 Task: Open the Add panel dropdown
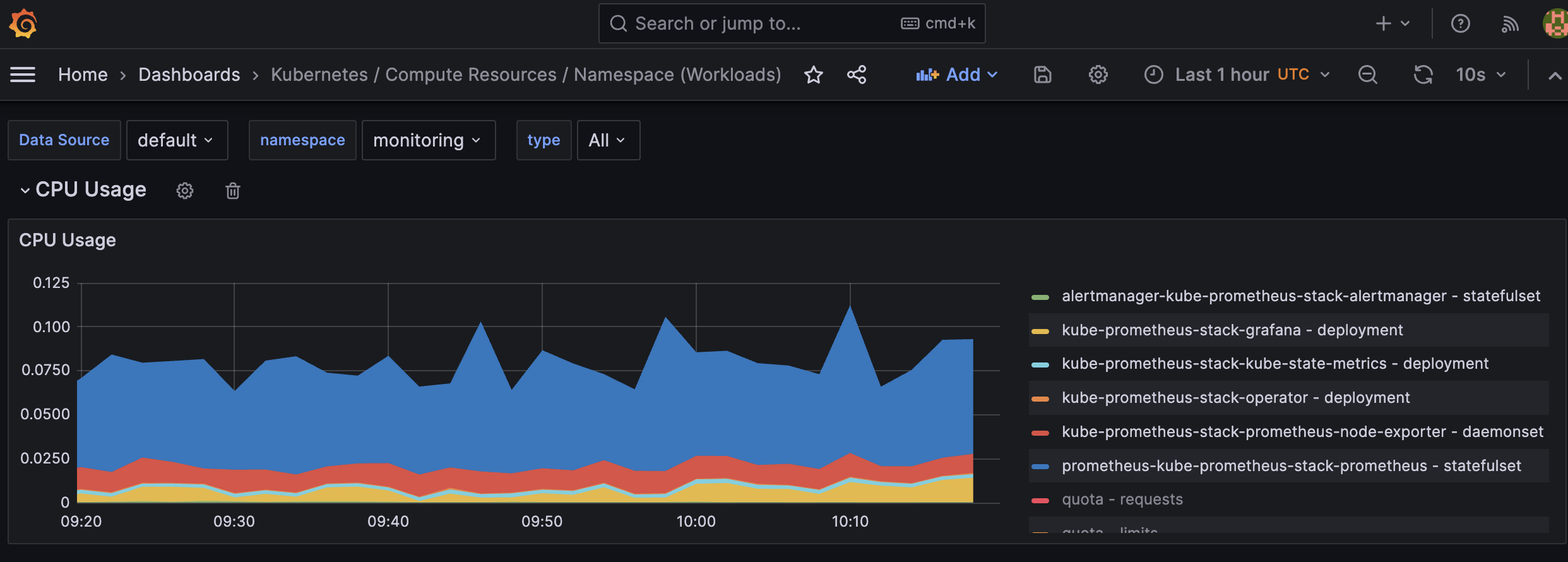coord(957,75)
